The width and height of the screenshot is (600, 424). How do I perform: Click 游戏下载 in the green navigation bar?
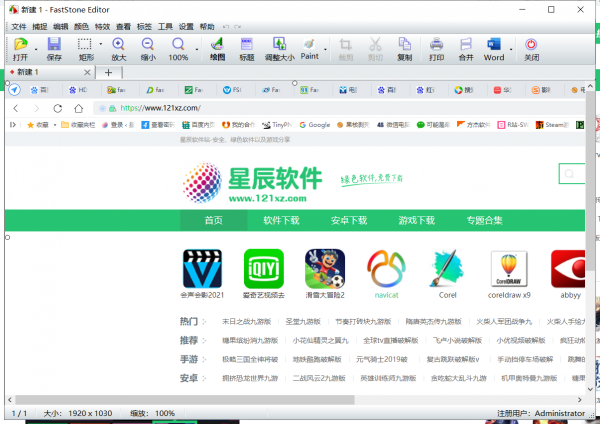click(417, 220)
